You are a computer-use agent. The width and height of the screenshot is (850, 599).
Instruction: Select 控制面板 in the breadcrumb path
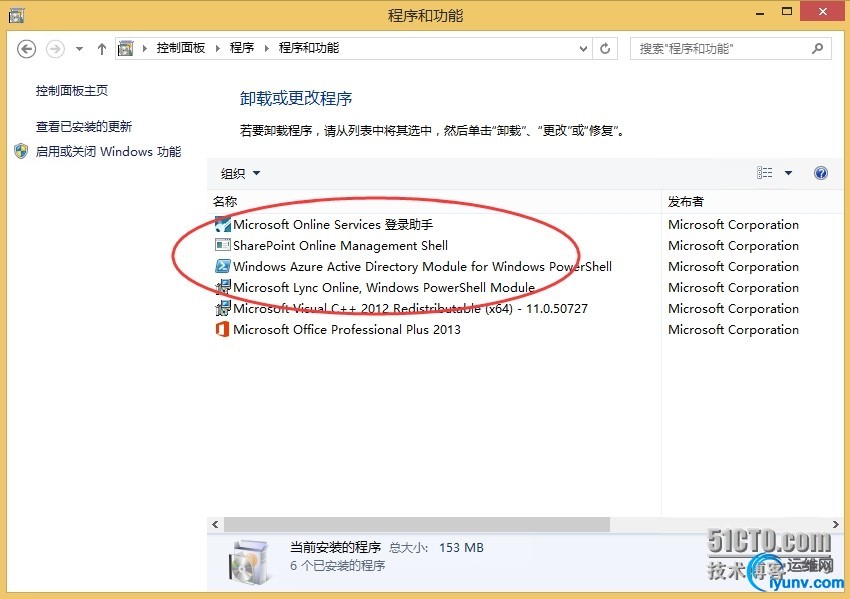[x=181, y=48]
